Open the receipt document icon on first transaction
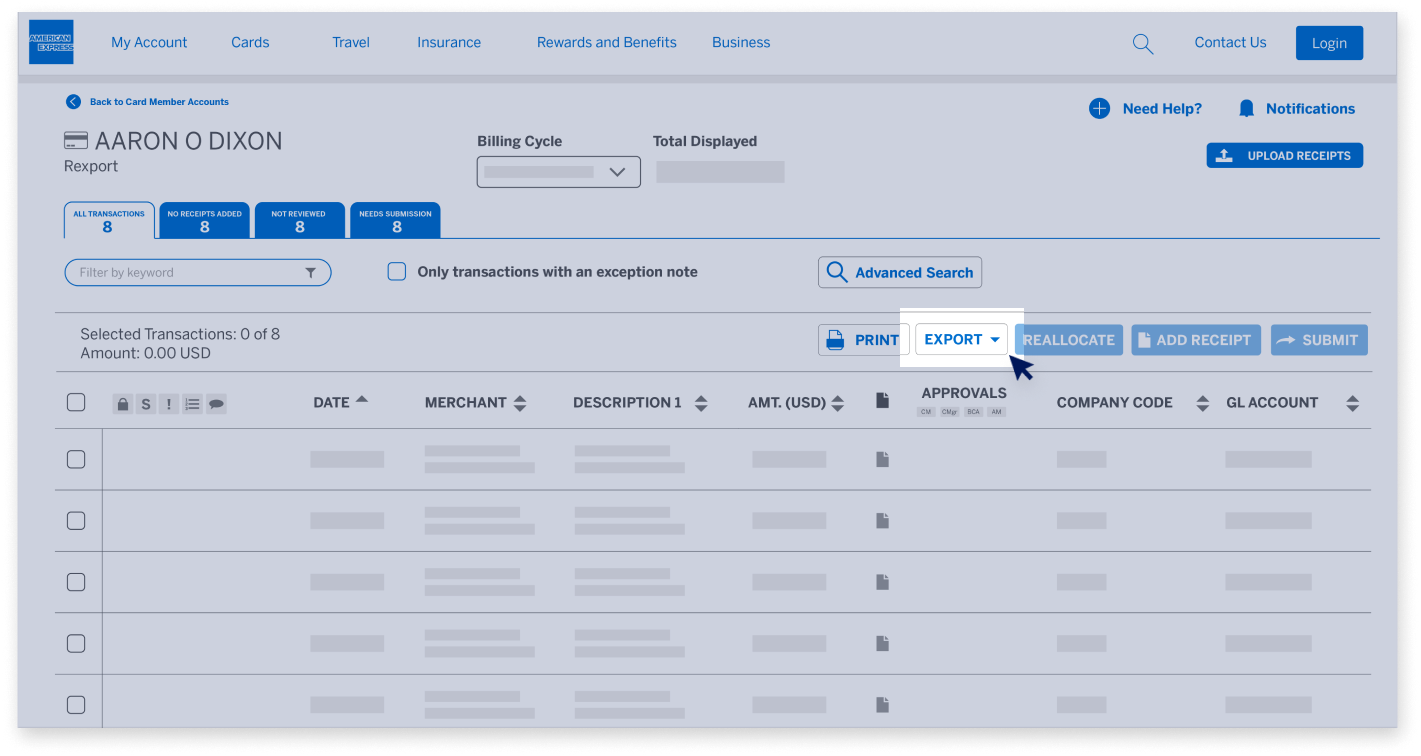The image size is (1421, 756). [882, 458]
